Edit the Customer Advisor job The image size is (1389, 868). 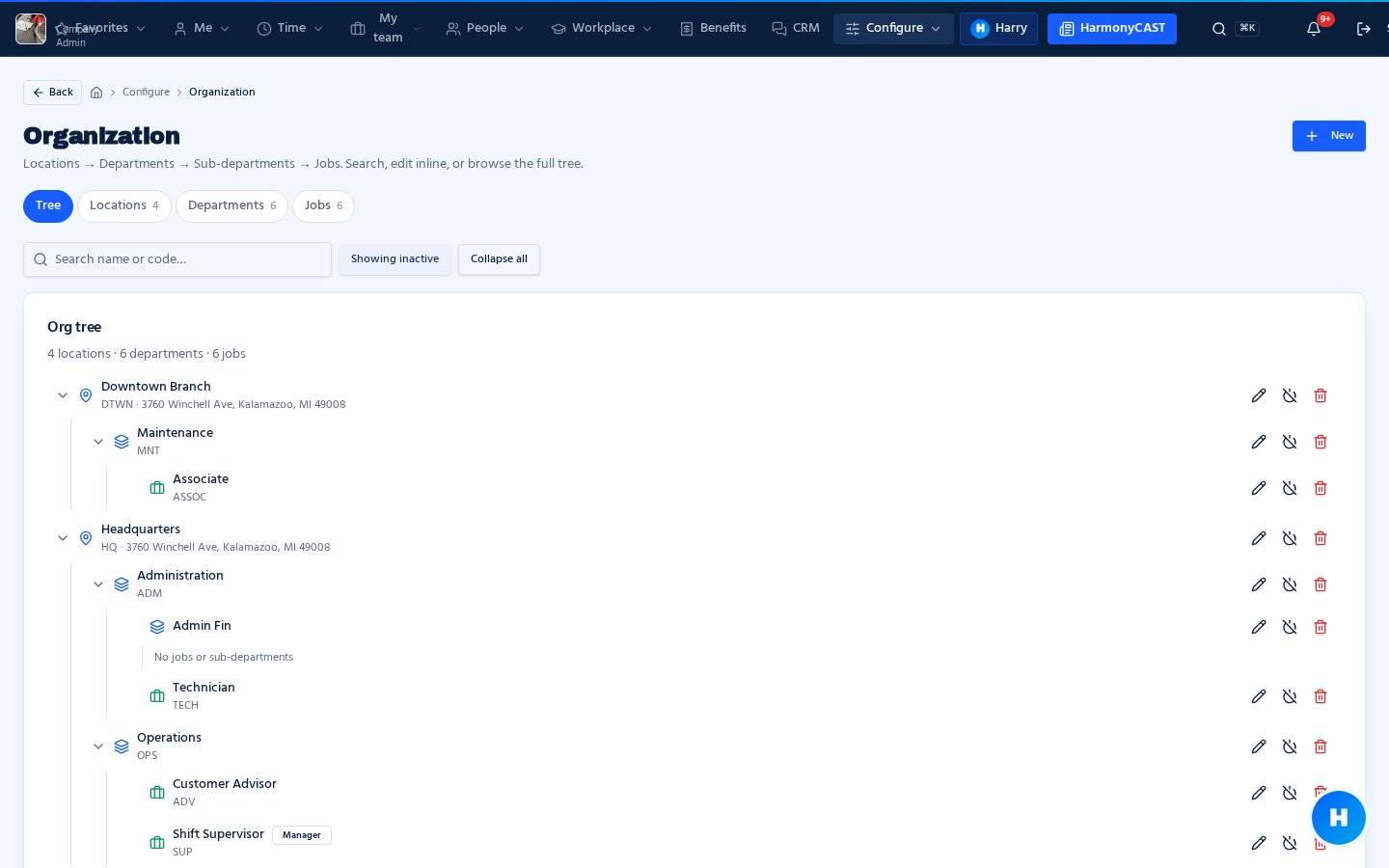(x=1259, y=793)
